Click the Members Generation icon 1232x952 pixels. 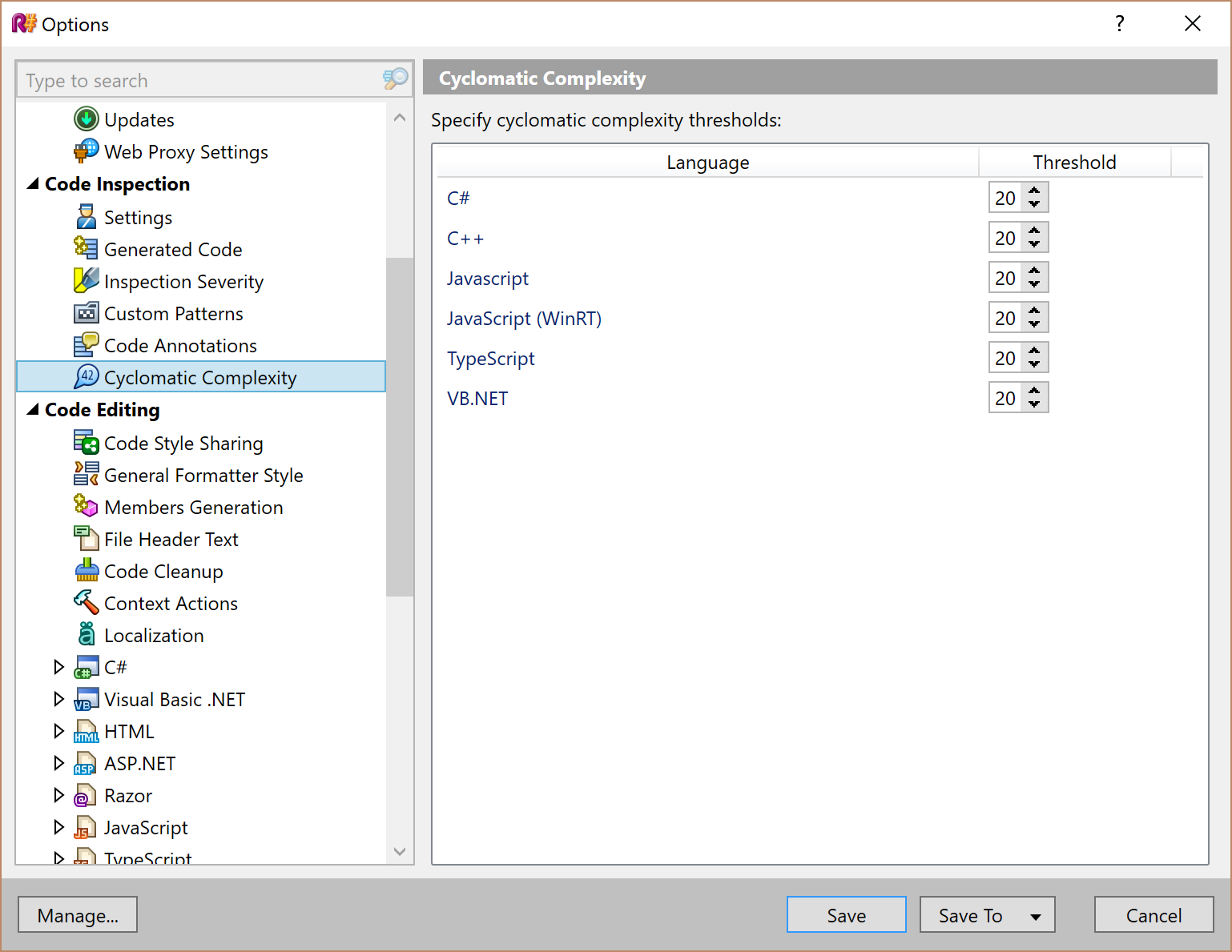87,507
